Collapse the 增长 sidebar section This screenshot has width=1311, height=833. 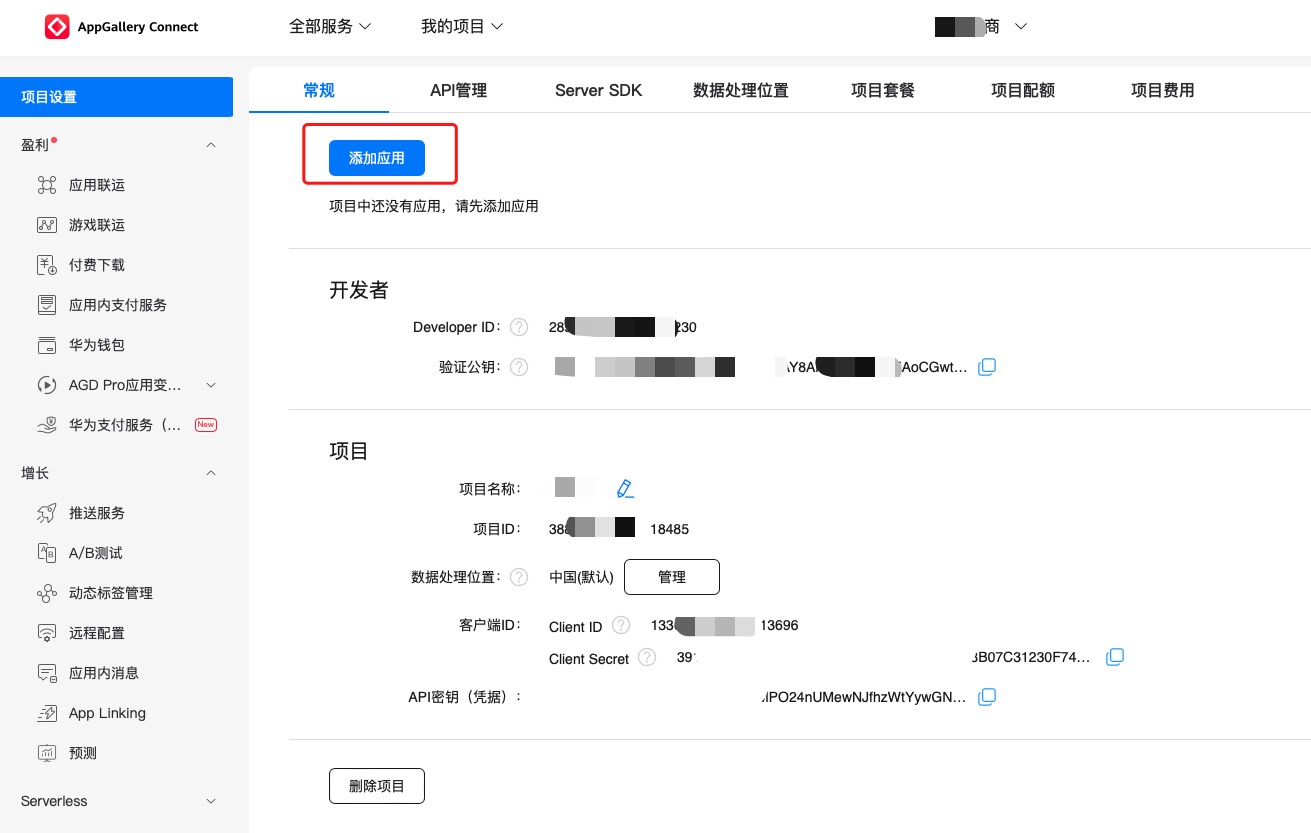click(211, 473)
